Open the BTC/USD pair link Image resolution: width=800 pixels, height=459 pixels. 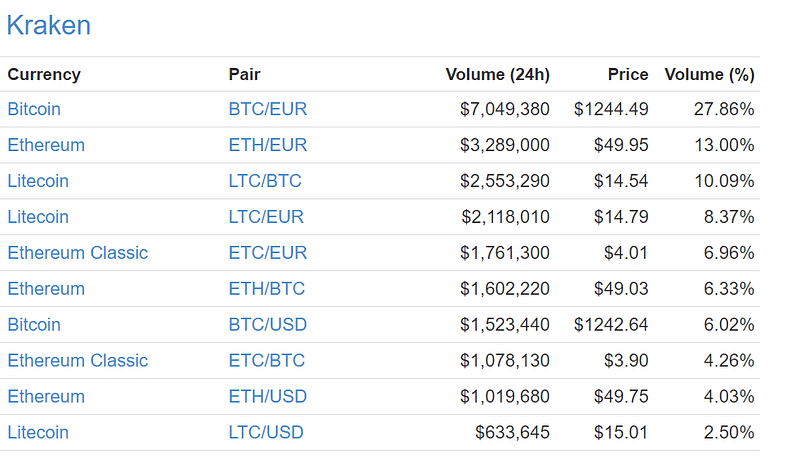[267, 325]
